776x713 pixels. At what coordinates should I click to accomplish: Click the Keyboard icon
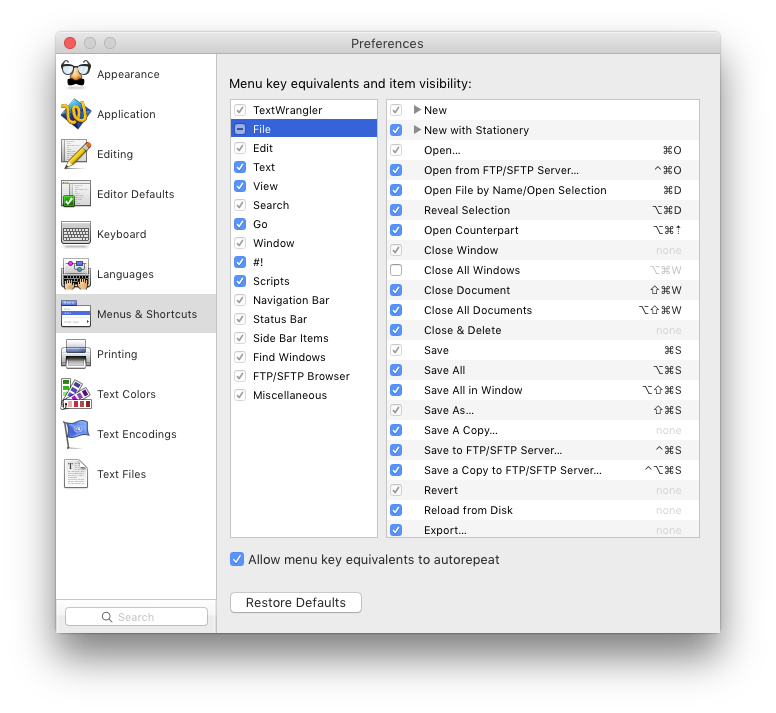click(76, 234)
